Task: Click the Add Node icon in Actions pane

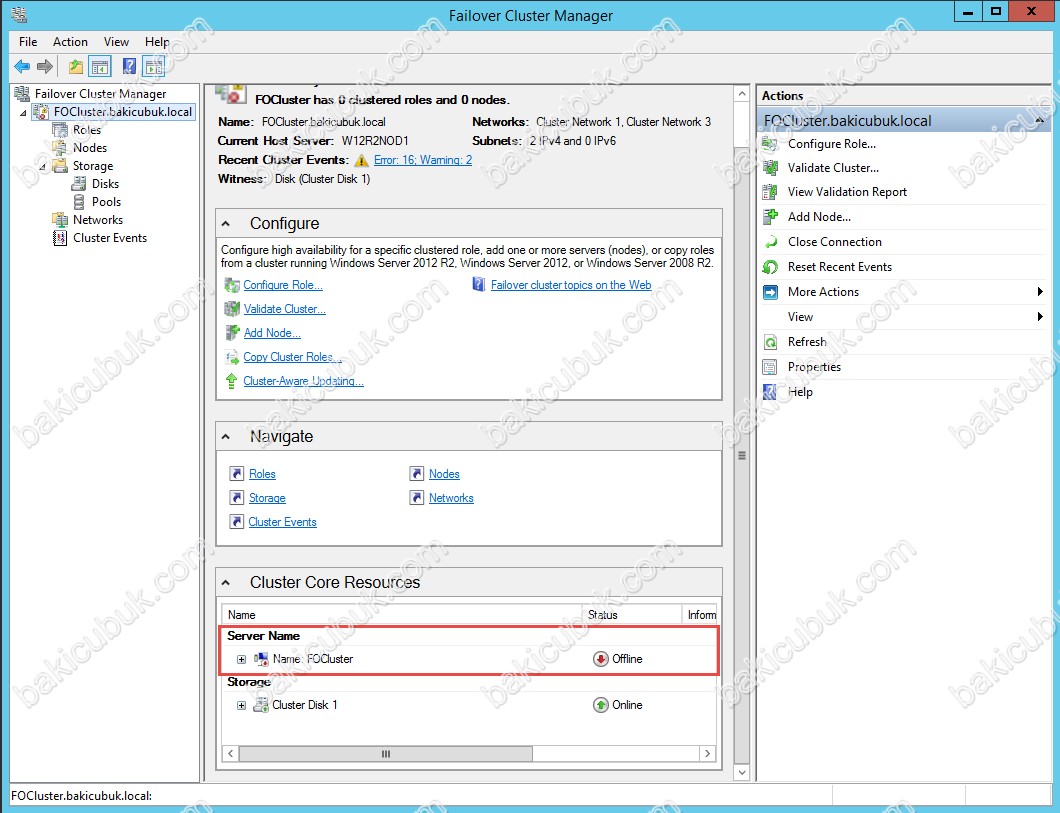Action: [770, 217]
